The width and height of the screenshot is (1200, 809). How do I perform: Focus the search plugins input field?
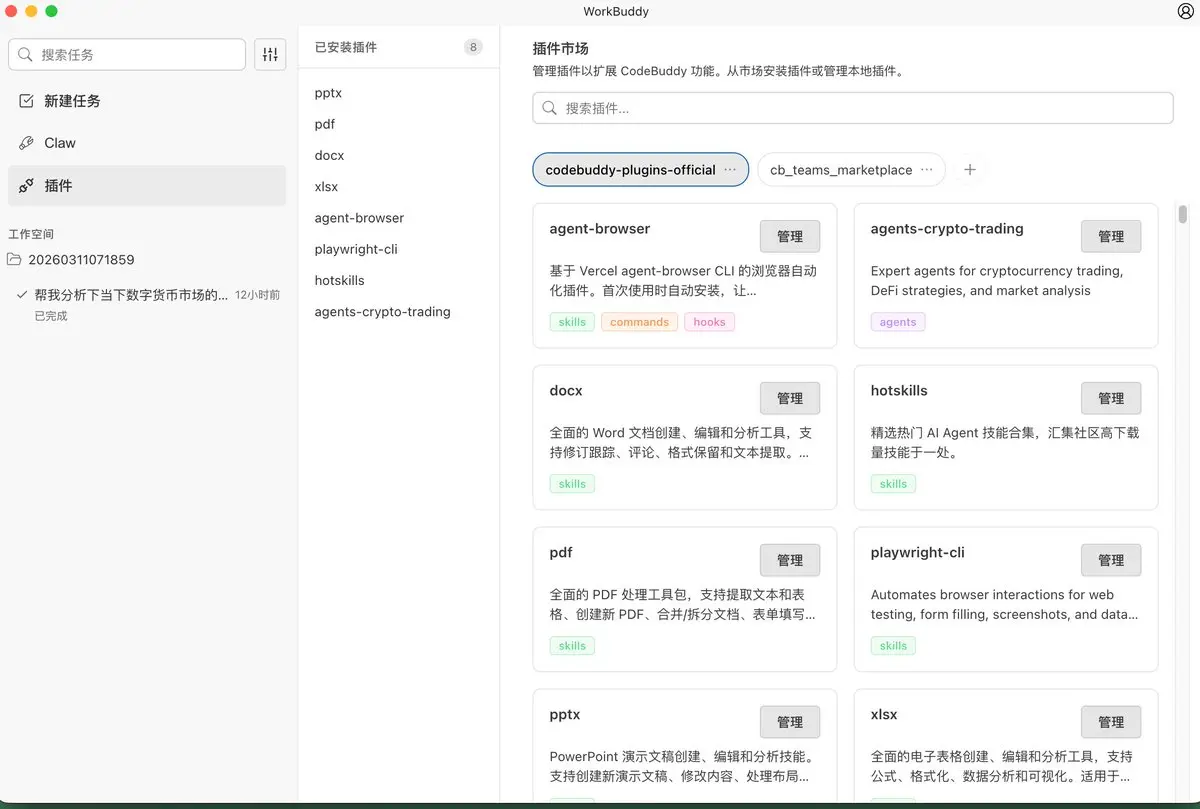(860, 108)
